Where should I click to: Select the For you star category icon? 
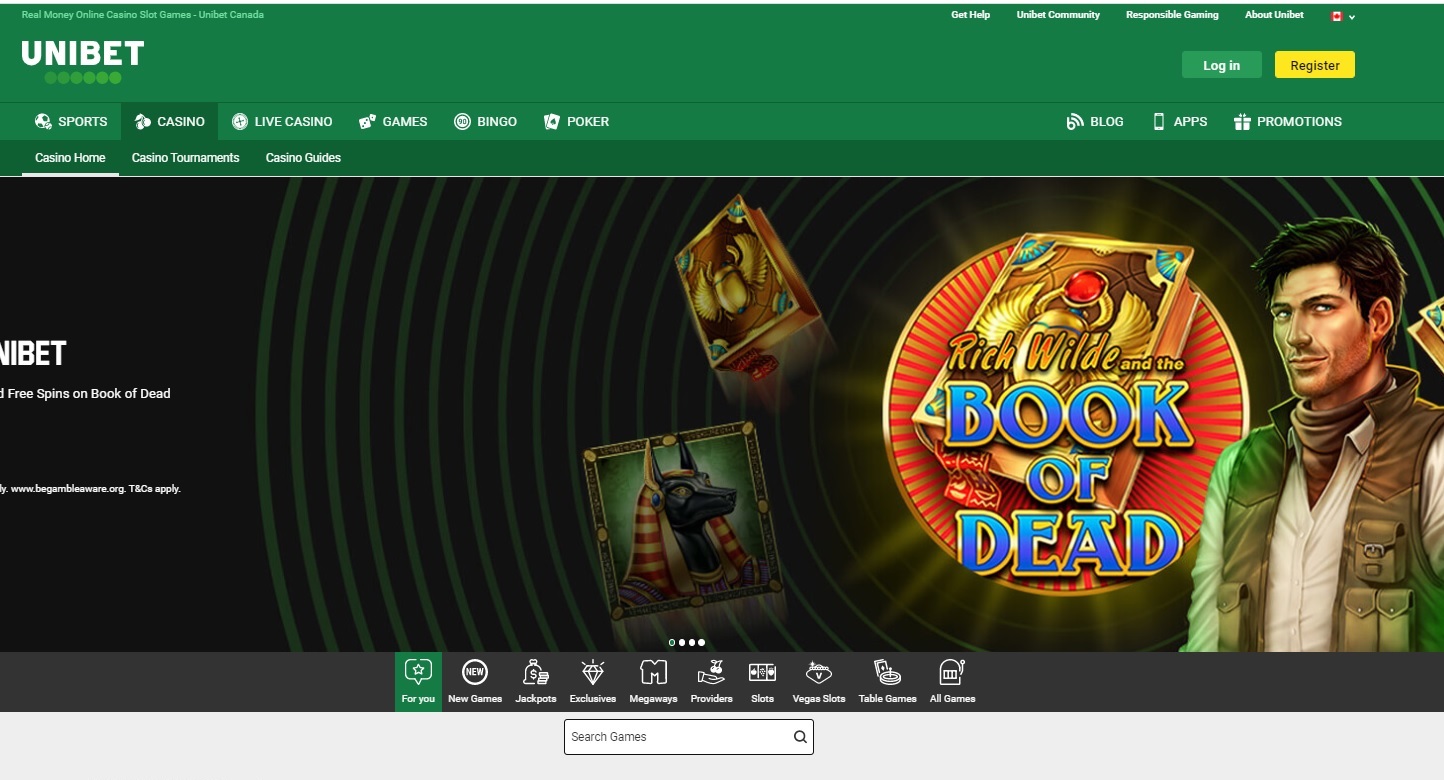tap(418, 672)
